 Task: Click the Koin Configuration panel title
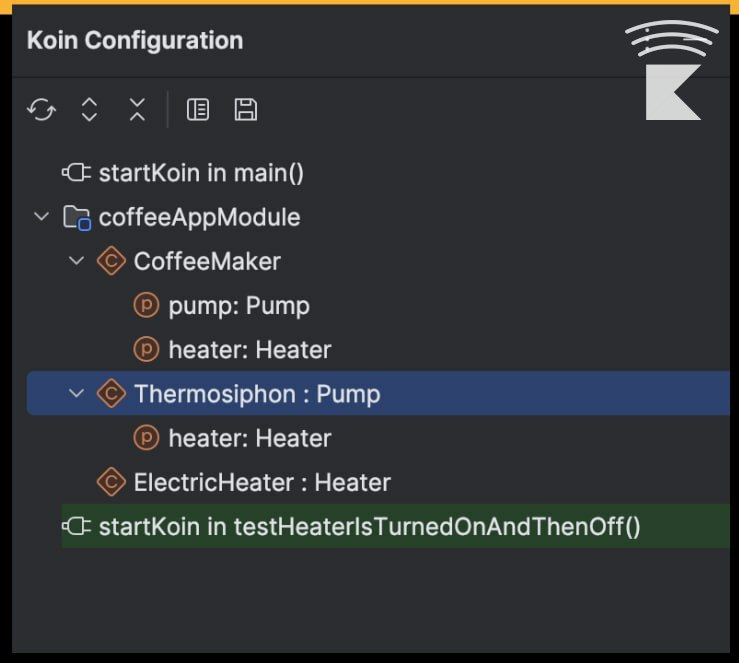(x=135, y=40)
